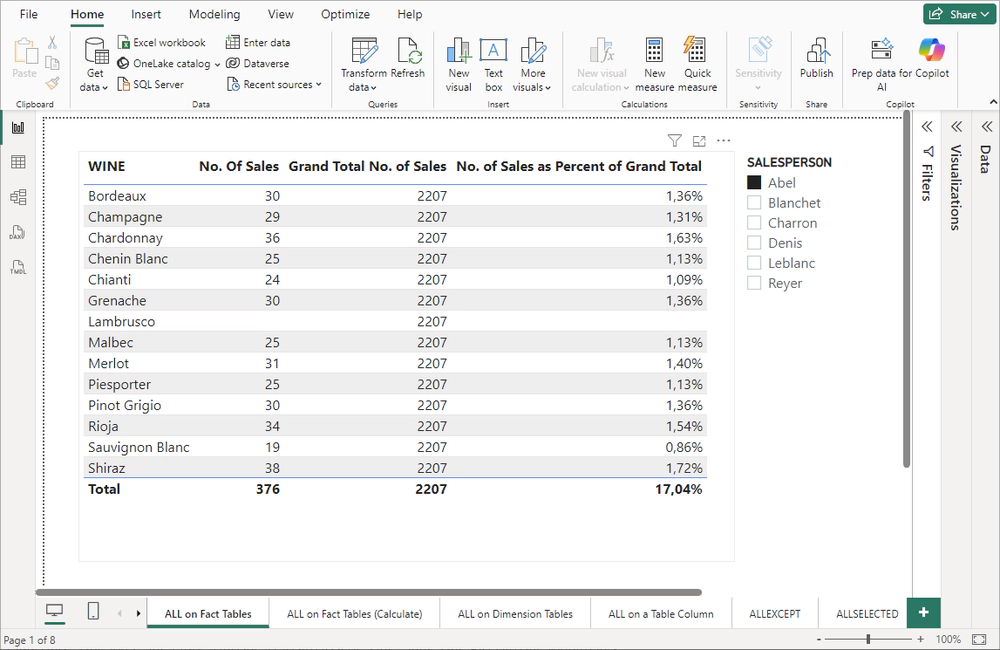Select the Lambrusco row in the table
This screenshot has width=1000, height=650.
395,321
